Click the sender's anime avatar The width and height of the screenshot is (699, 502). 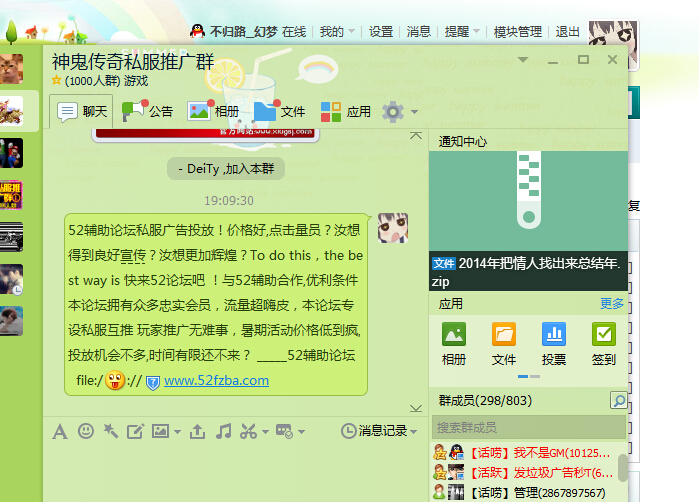click(x=393, y=228)
